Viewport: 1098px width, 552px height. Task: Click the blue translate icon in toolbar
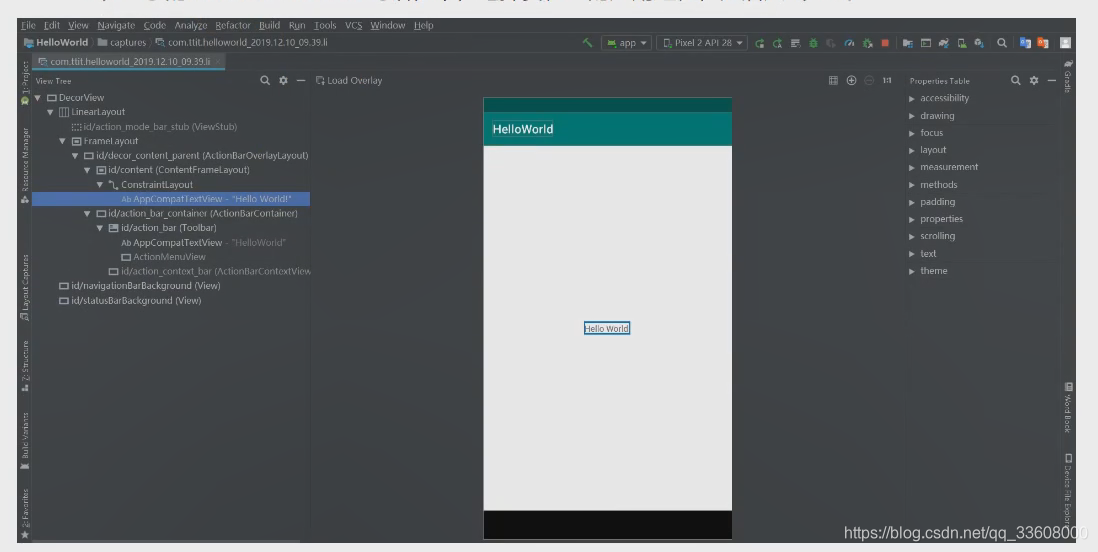1025,43
